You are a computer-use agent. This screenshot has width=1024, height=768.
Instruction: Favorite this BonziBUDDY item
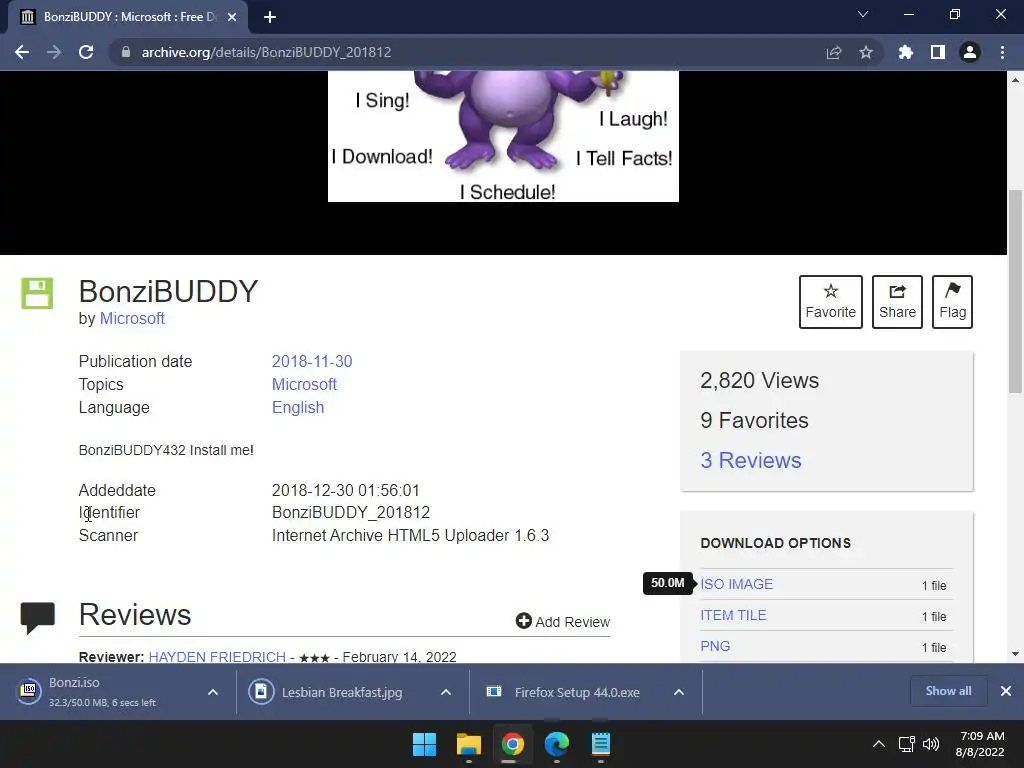(x=831, y=302)
